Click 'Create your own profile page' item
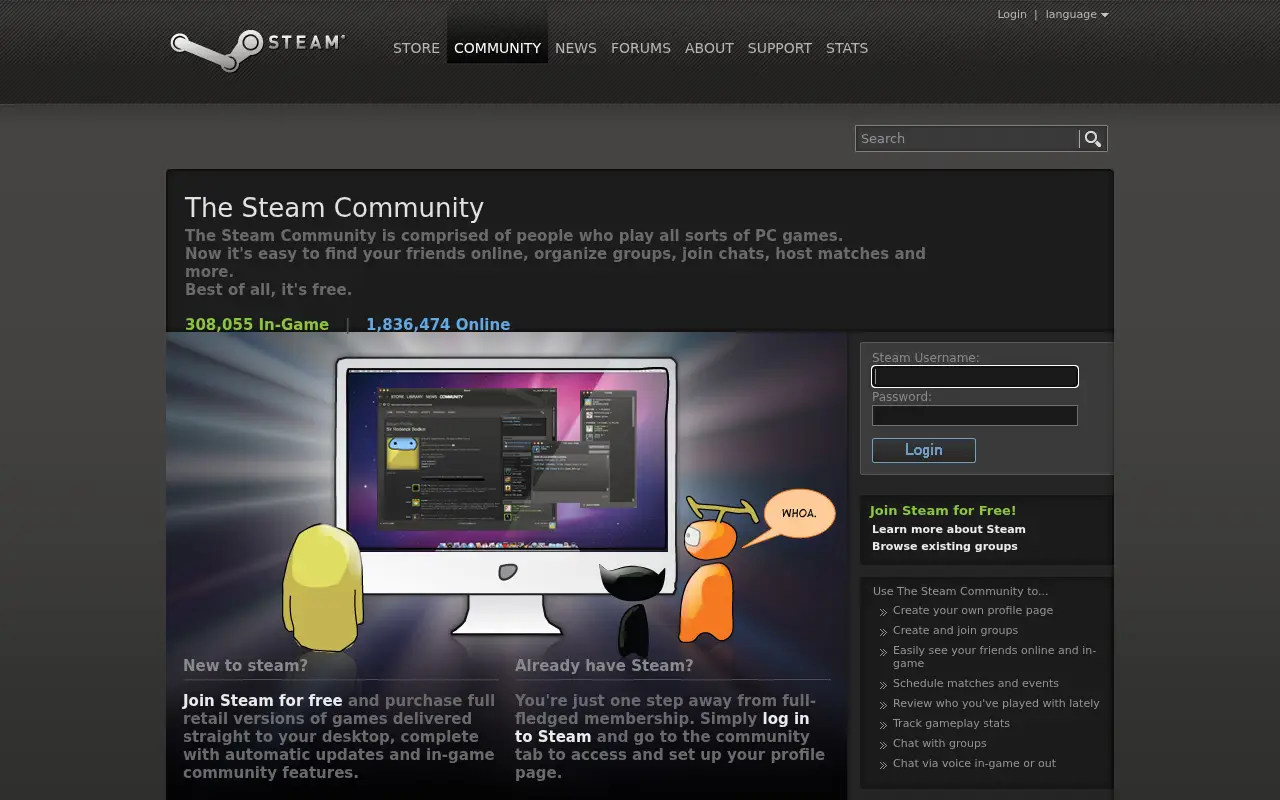The width and height of the screenshot is (1280, 800). (x=973, y=610)
